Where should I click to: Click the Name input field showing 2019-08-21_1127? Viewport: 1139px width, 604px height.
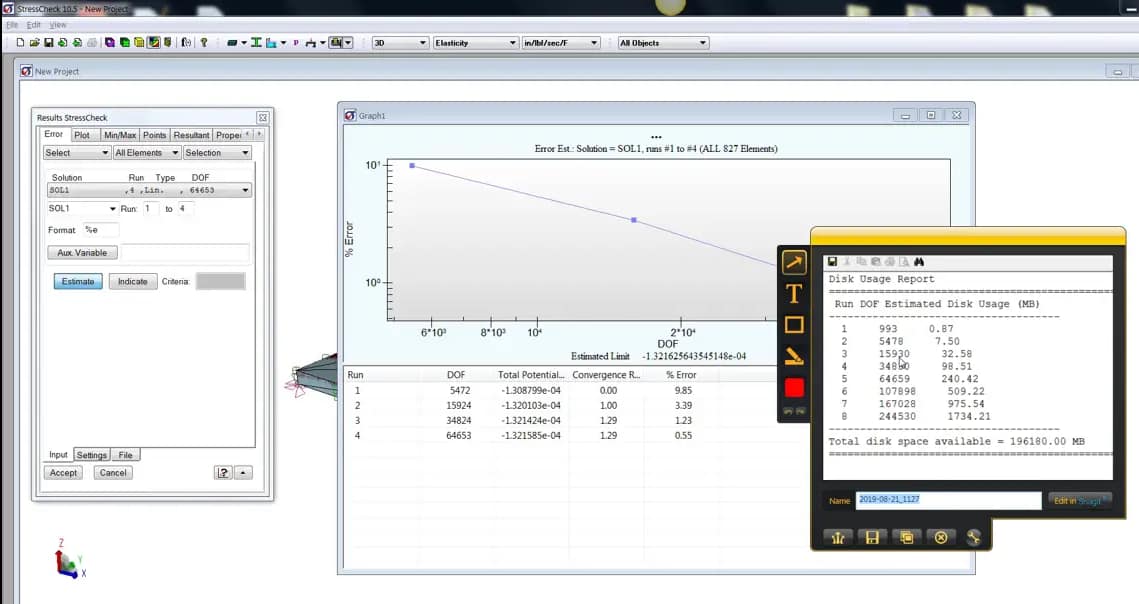[945, 500]
